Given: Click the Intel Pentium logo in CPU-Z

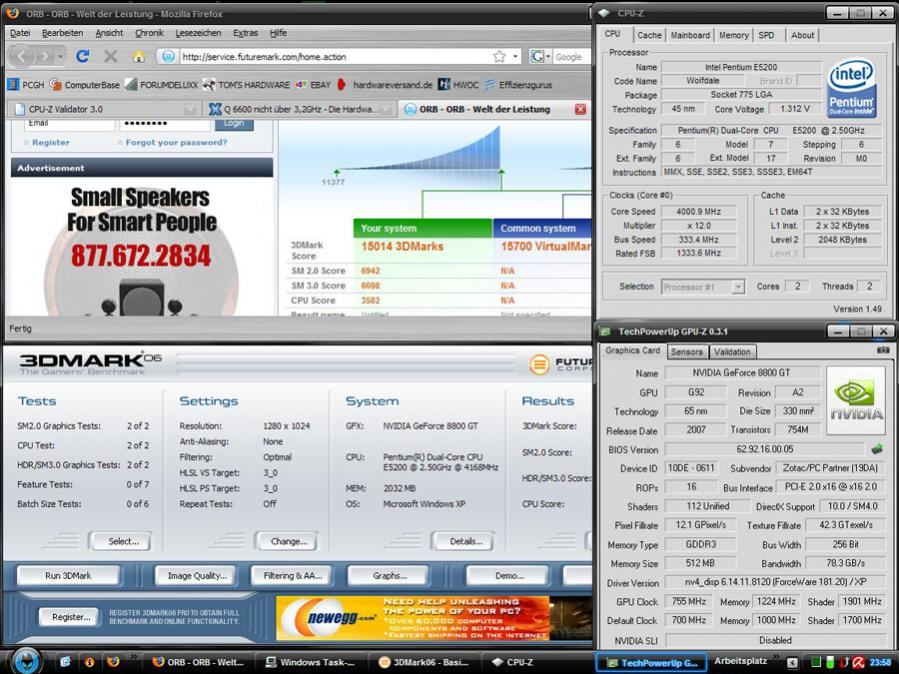Looking at the screenshot, I should [853, 88].
